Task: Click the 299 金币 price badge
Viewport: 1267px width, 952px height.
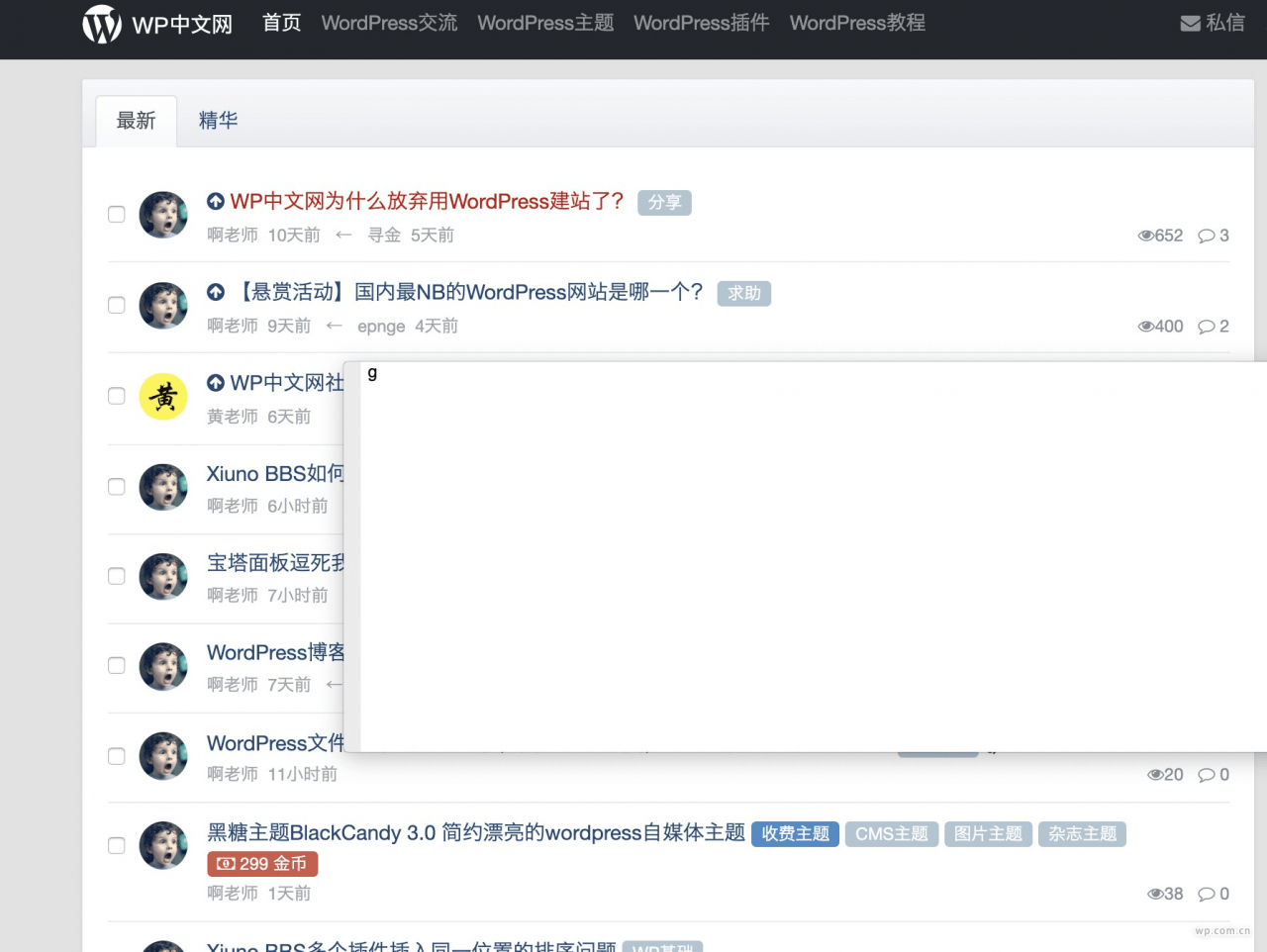Action: coord(262,864)
